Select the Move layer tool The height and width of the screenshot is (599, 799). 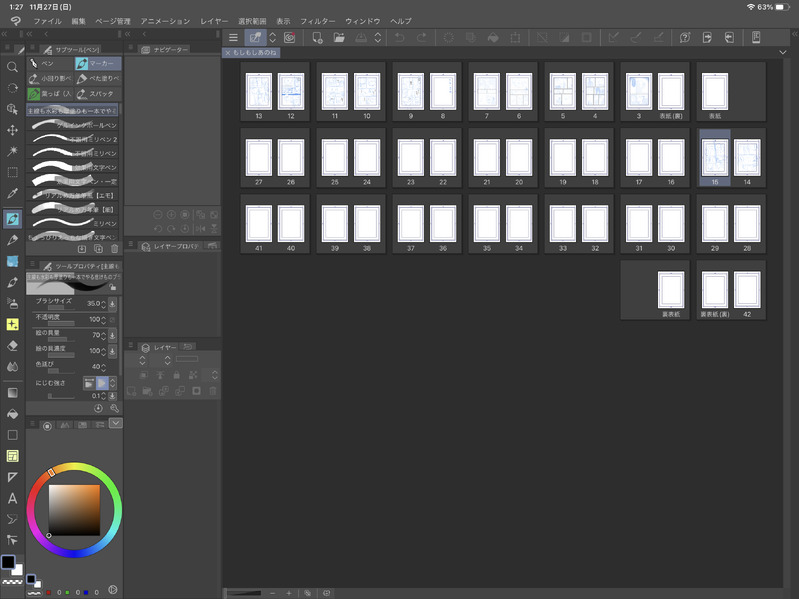12,130
